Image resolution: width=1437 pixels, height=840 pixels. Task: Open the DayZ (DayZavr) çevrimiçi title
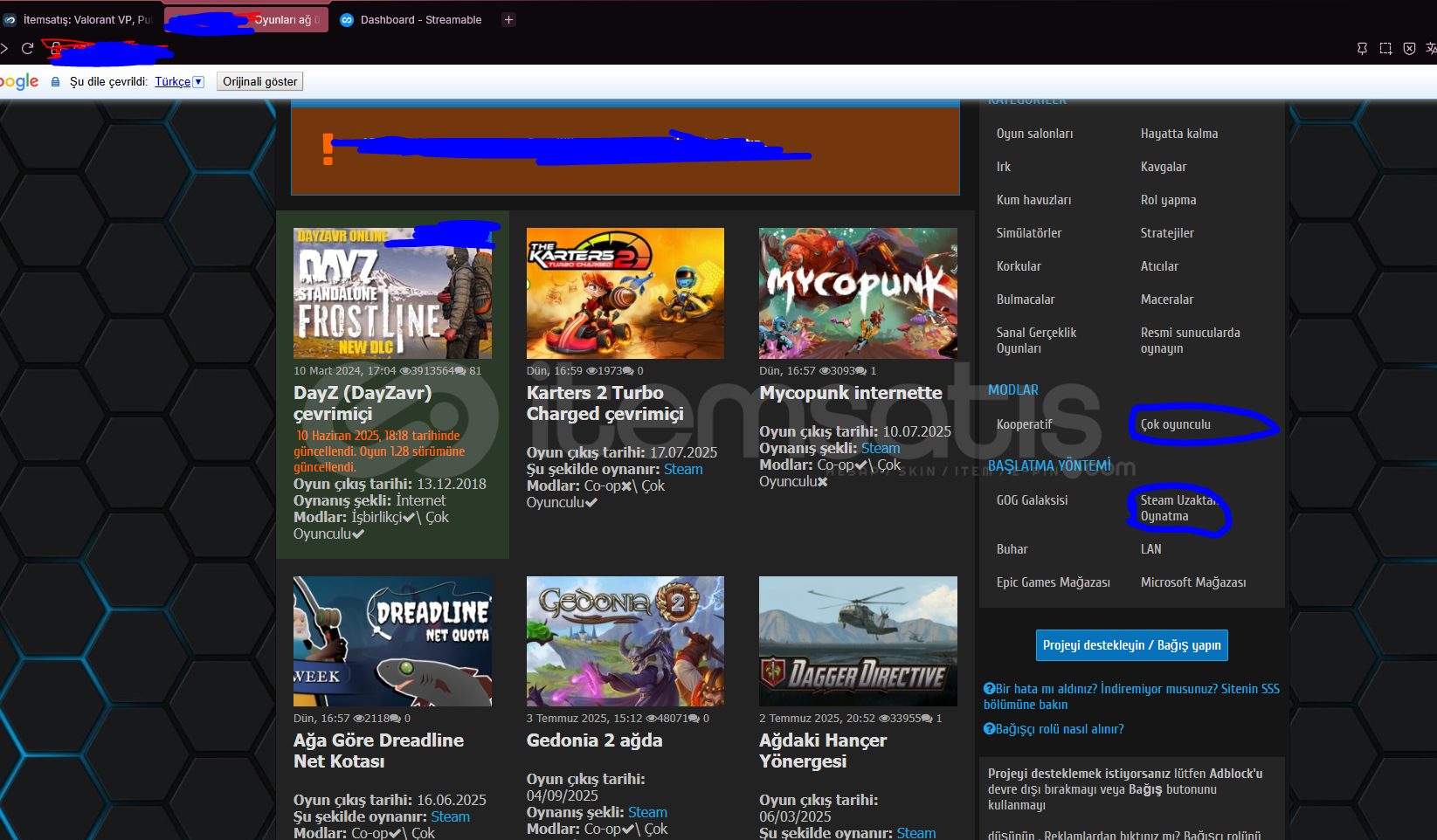363,403
